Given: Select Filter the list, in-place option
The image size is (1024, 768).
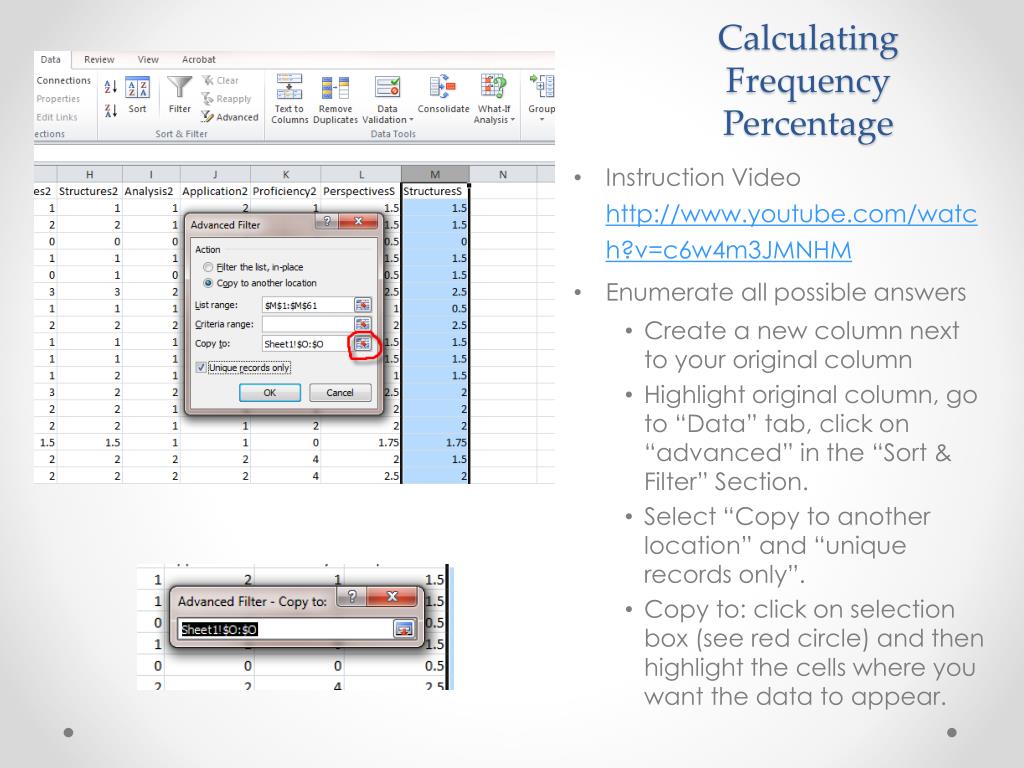Looking at the screenshot, I should pos(253,267).
